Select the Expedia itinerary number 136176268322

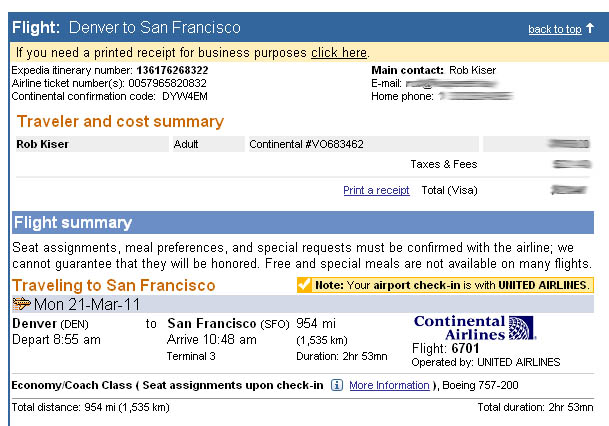coord(172,70)
